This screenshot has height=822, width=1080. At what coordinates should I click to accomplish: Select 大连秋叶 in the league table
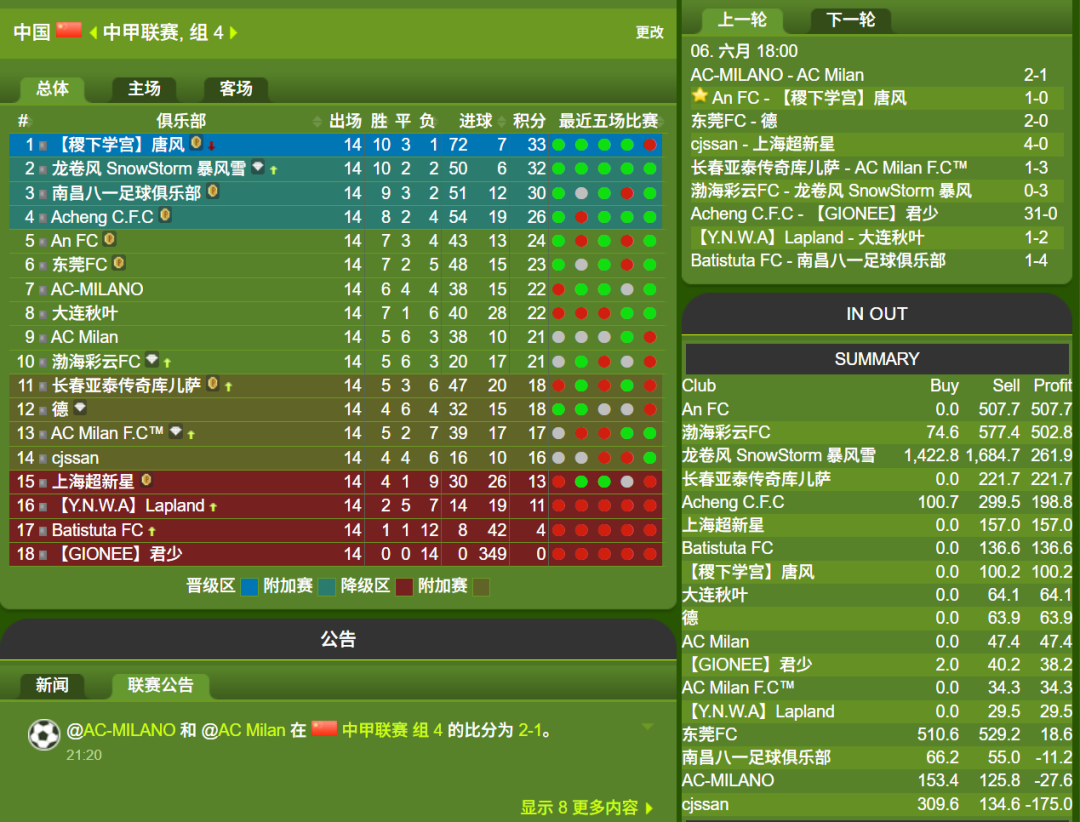pyautogui.click(x=85, y=314)
